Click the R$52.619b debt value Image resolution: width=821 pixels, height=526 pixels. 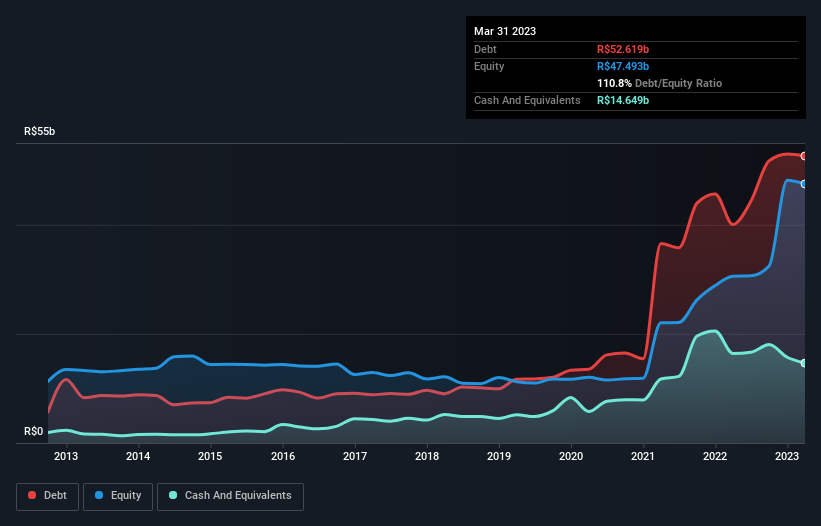point(623,49)
